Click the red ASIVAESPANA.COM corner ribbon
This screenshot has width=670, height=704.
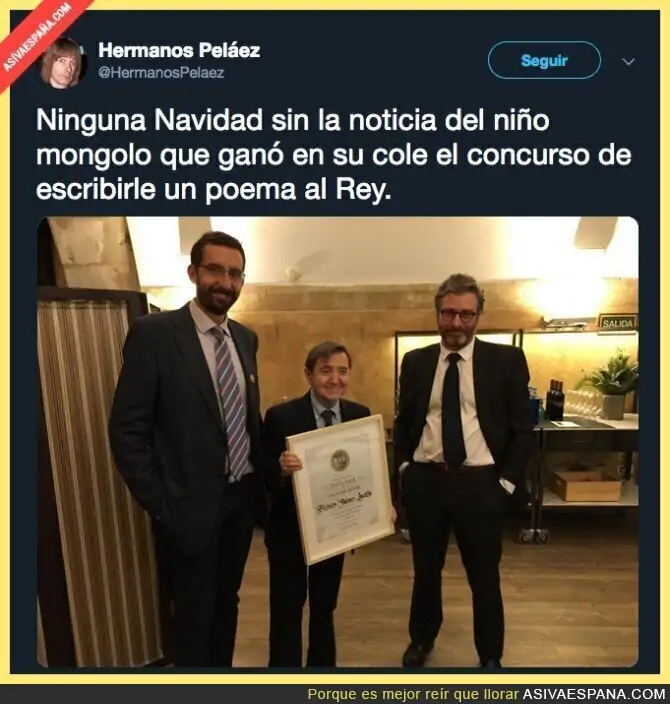click(37, 37)
